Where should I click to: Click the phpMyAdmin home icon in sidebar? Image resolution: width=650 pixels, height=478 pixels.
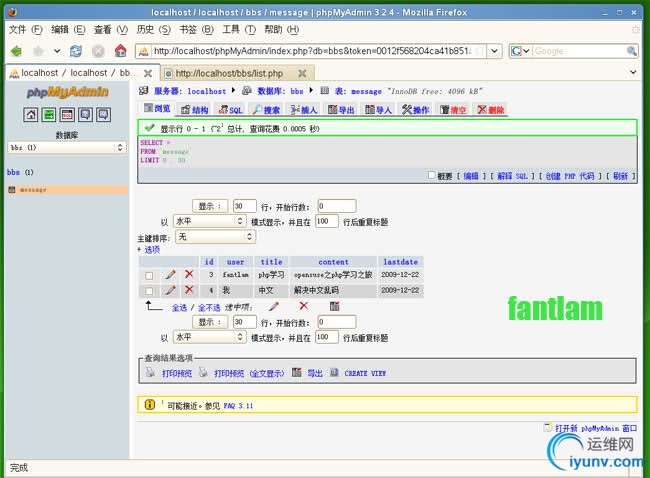click(31, 114)
